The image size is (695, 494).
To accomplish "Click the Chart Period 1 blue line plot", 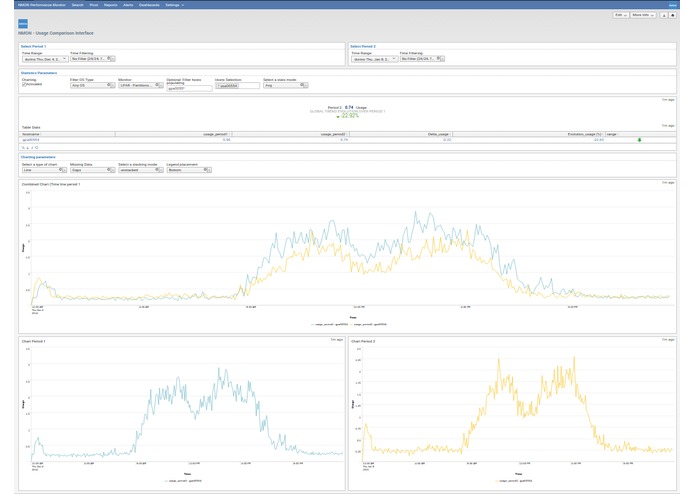I will click(x=186, y=405).
